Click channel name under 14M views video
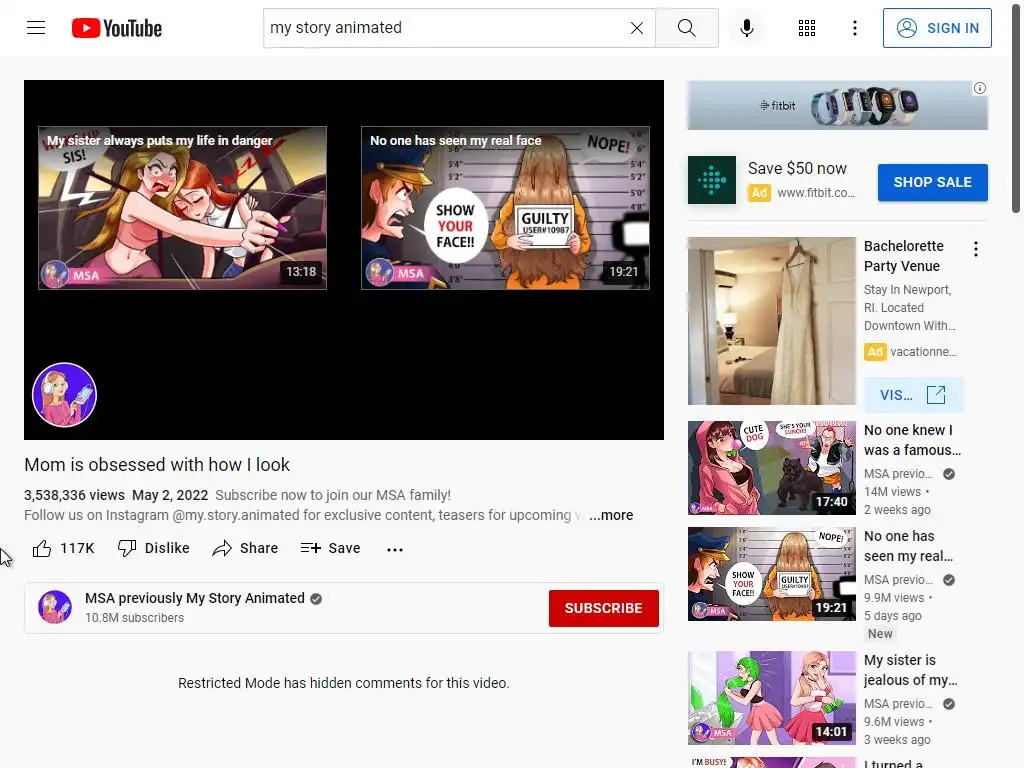This screenshot has width=1024, height=768. tap(898, 474)
